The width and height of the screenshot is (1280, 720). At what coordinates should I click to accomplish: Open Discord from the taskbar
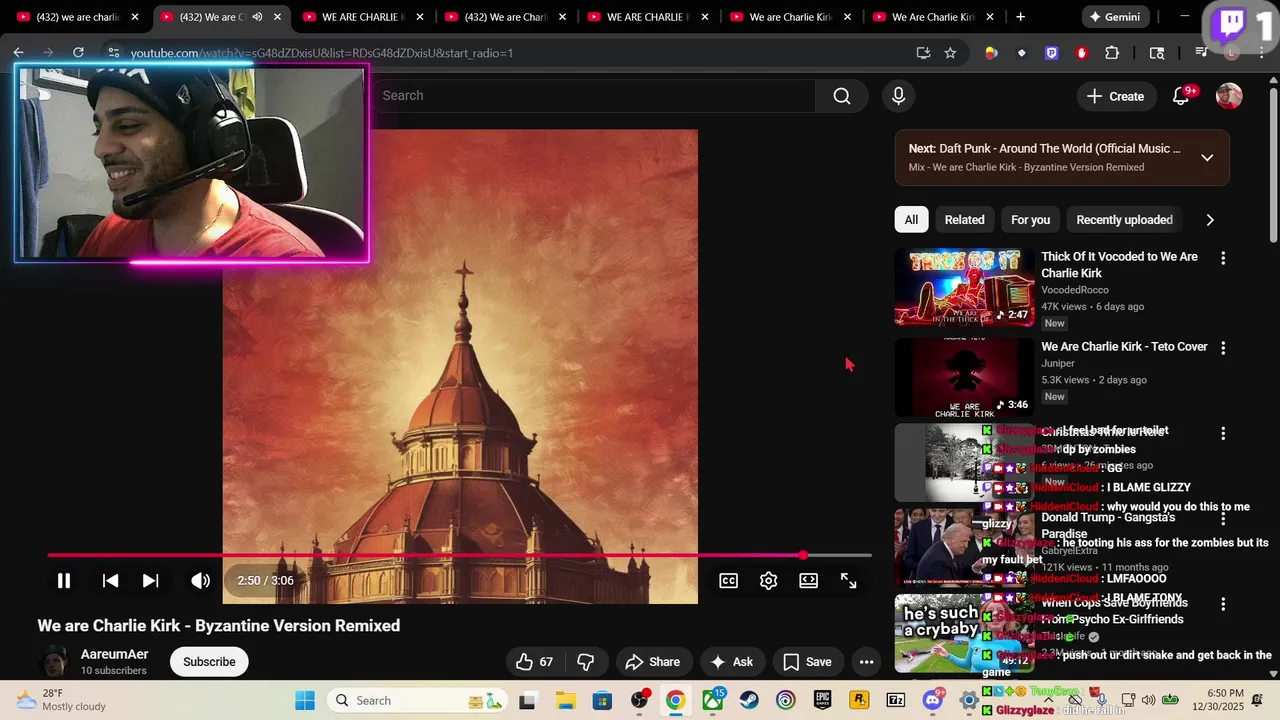[934, 700]
